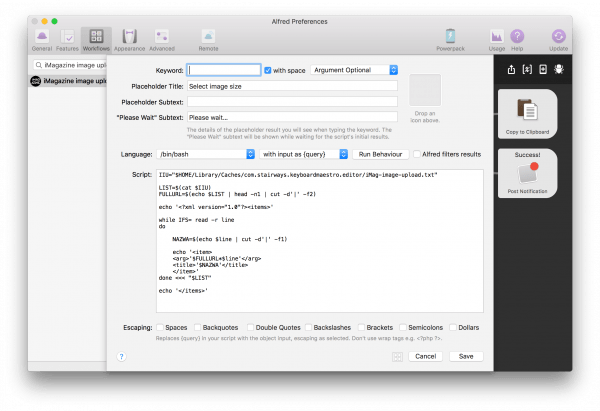Enable 'Alfred filters results' checkbox
This screenshot has height=411, width=600.
[x=417, y=154]
